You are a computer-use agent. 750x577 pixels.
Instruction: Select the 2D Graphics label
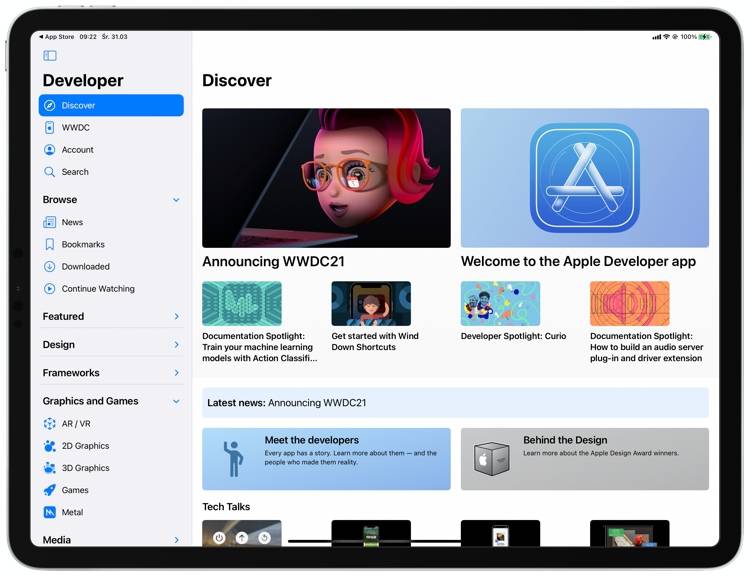click(86, 446)
